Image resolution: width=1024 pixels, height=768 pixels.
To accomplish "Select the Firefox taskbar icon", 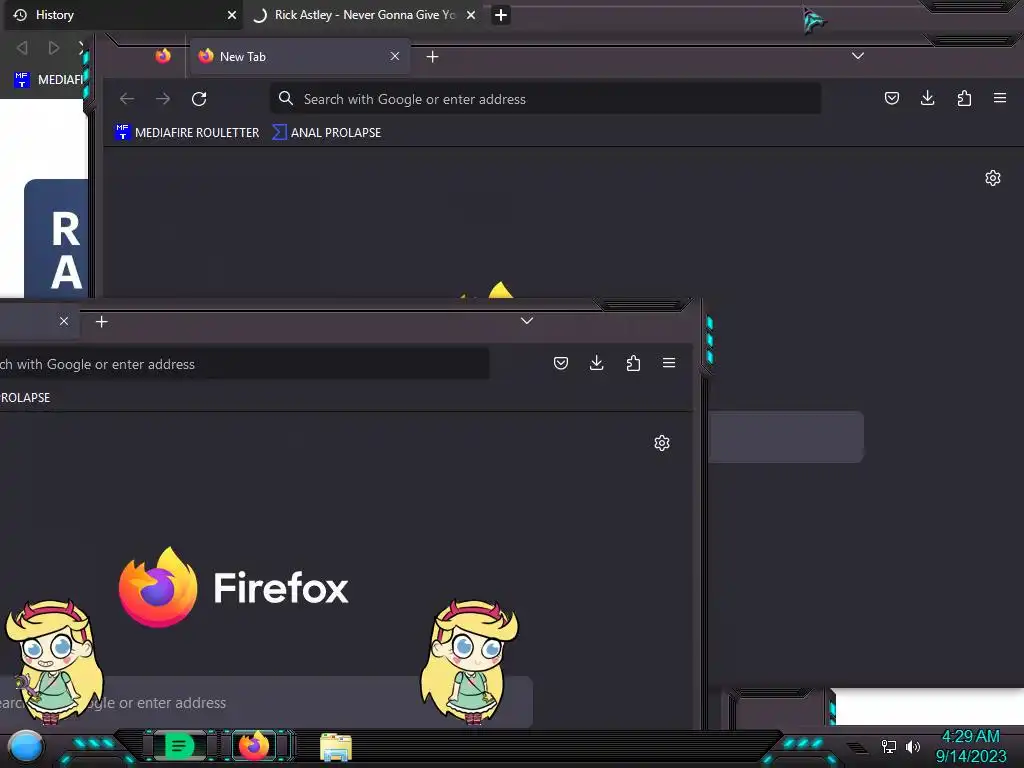I will click(254, 745).
